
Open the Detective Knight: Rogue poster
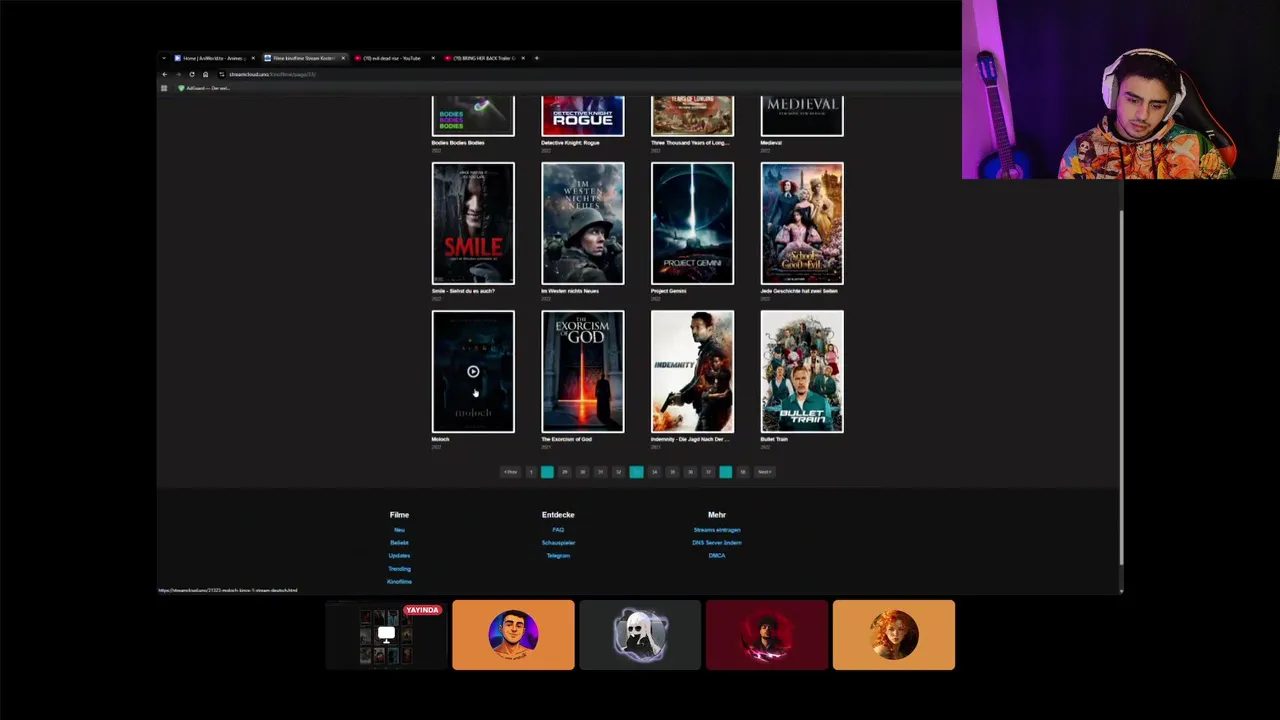pos(582,116)
